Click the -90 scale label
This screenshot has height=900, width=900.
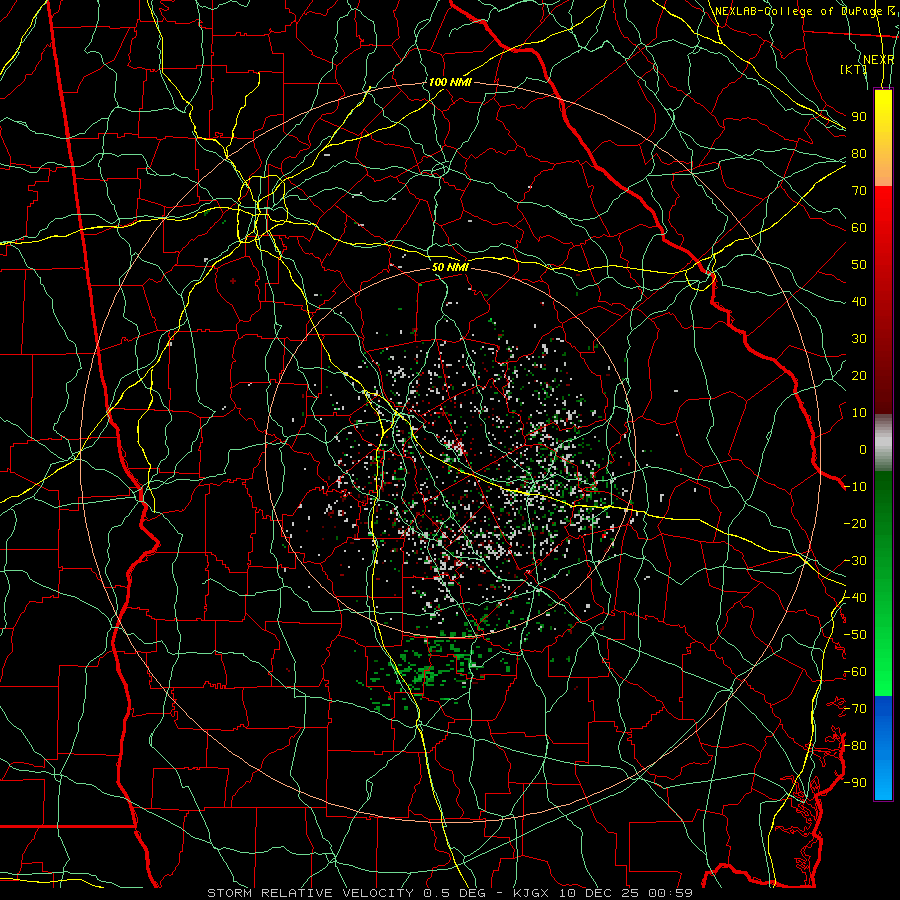coord(855,783)
